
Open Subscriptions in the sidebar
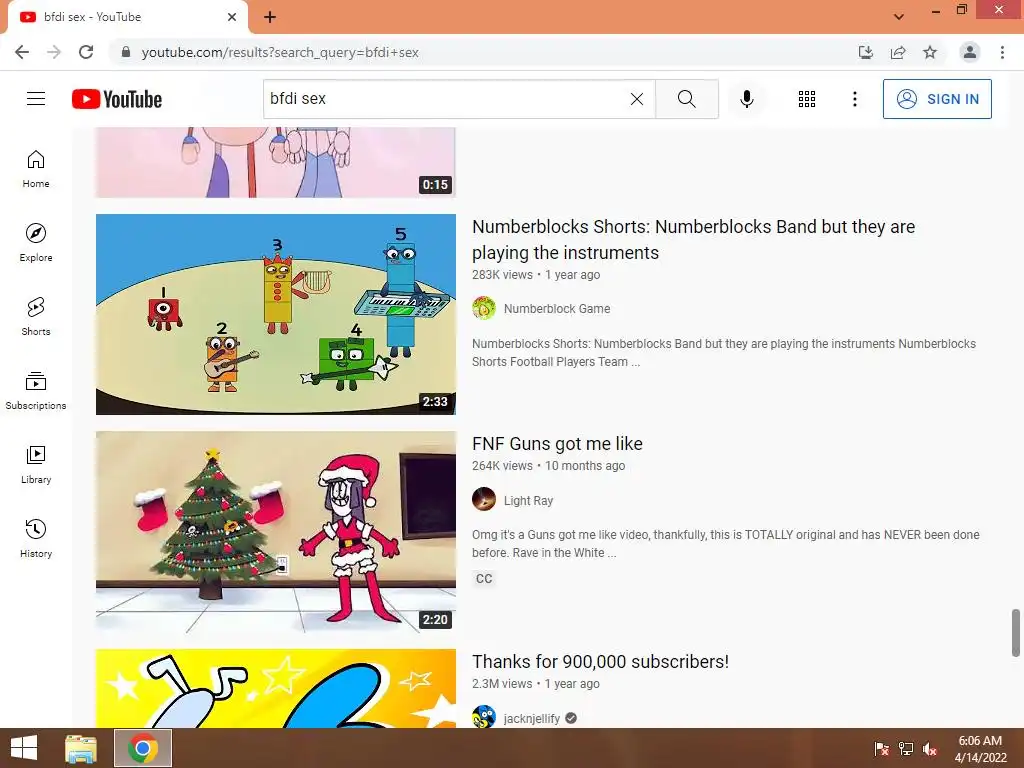(x=36, y=390)
